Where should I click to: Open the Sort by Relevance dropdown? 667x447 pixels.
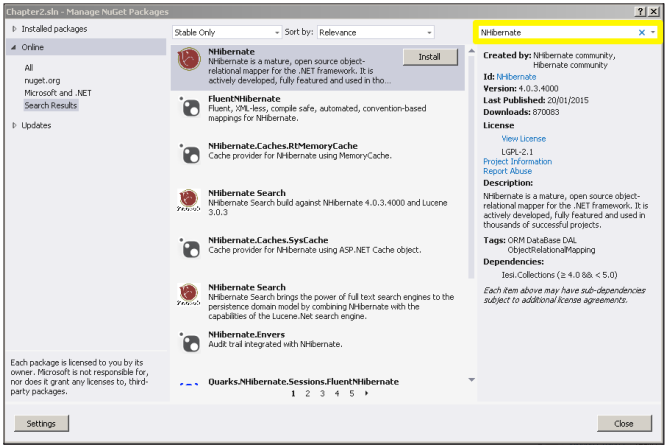(376, 32)
